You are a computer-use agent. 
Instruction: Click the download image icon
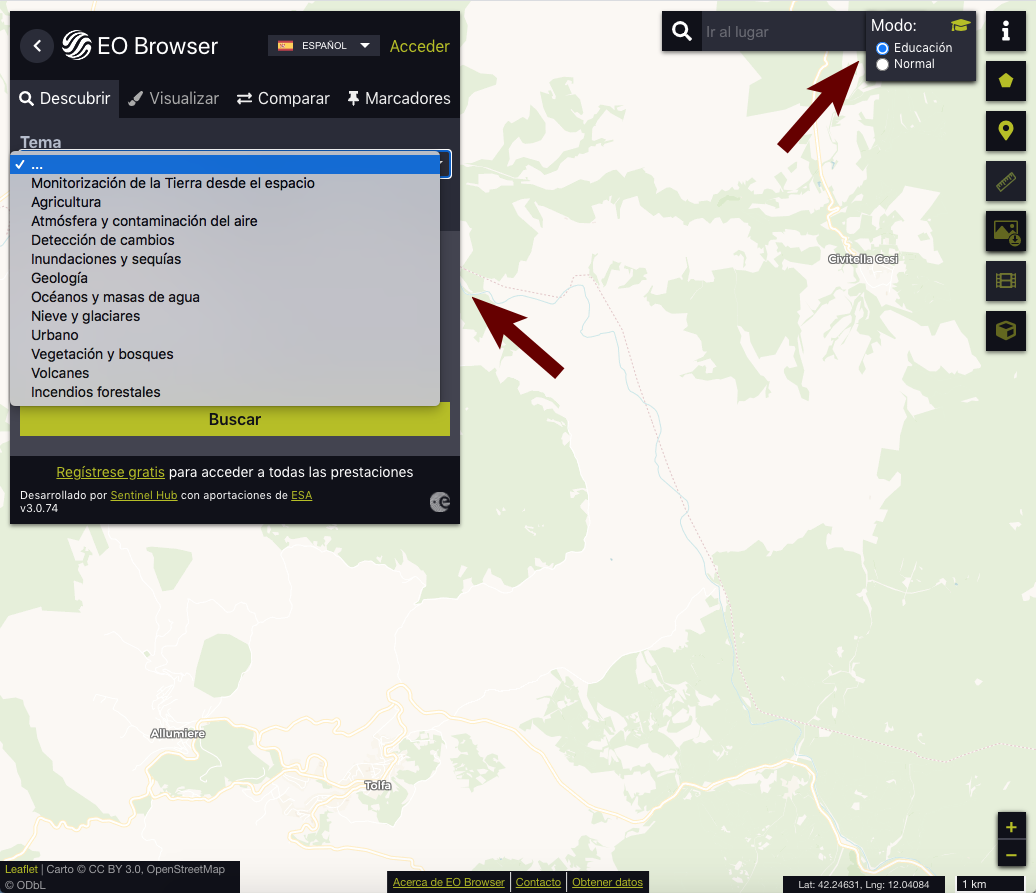coord(1006,231)
